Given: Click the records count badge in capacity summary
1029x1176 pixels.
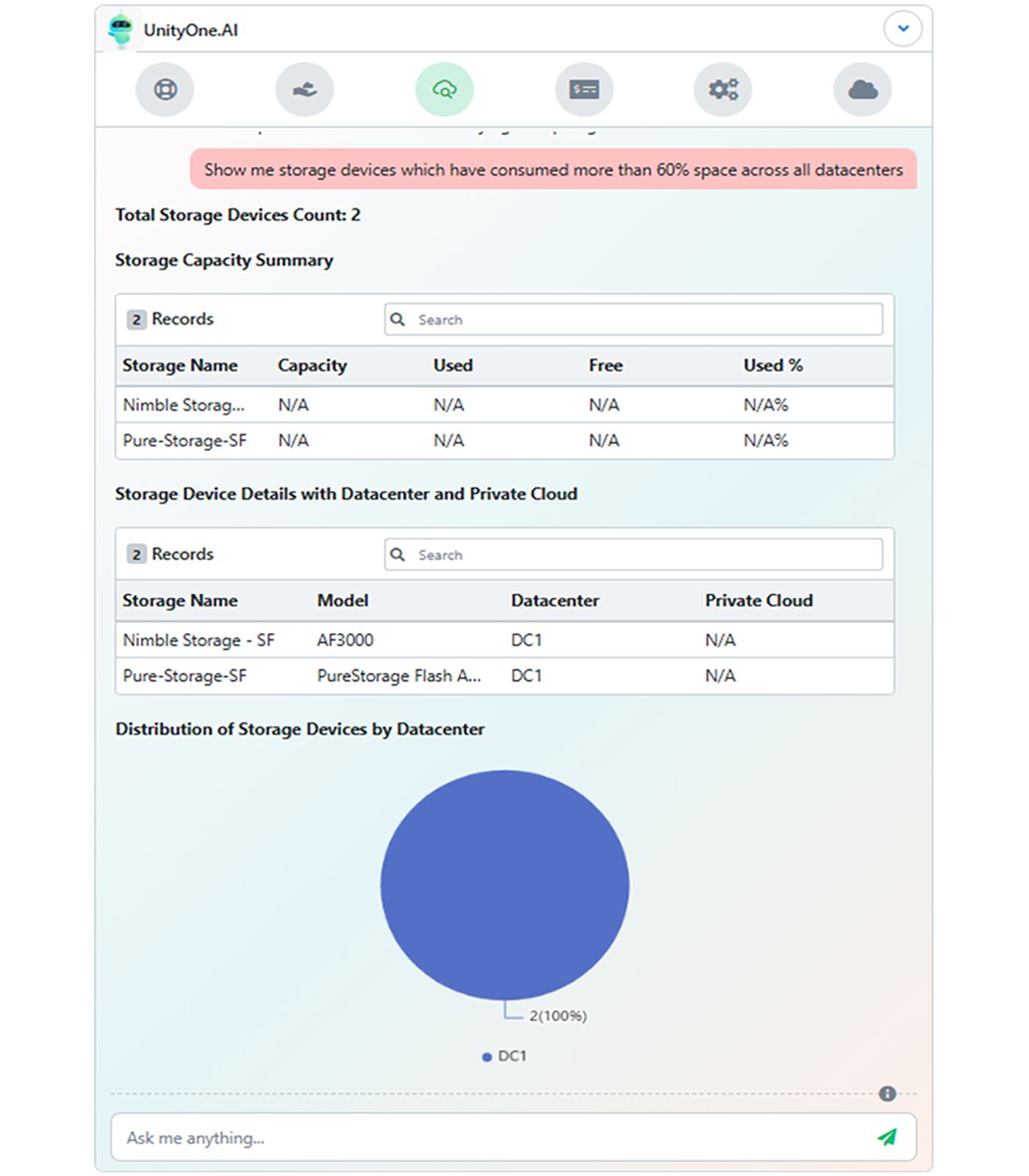Looking at the screenshot, I should coord(136,319).
